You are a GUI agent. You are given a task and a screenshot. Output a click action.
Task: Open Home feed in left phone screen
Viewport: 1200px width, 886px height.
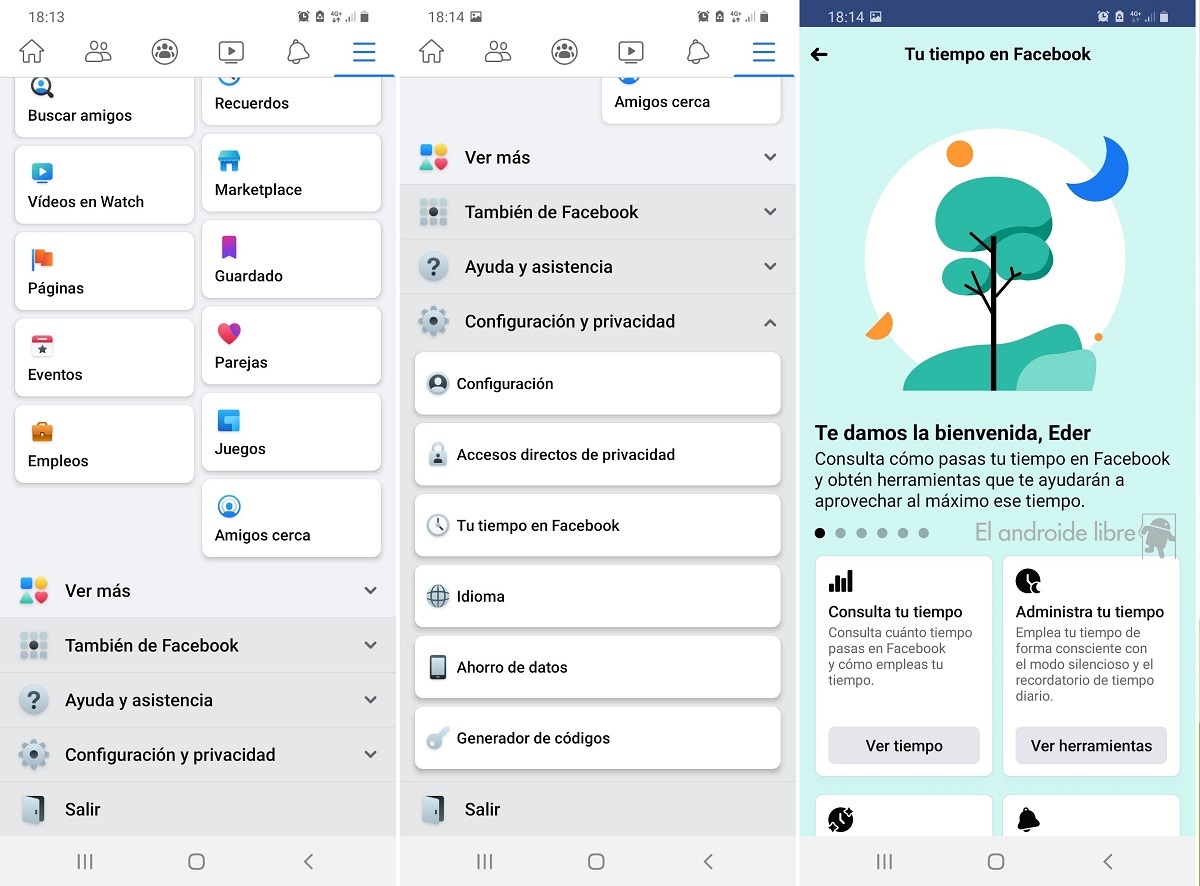click(32, 52)
